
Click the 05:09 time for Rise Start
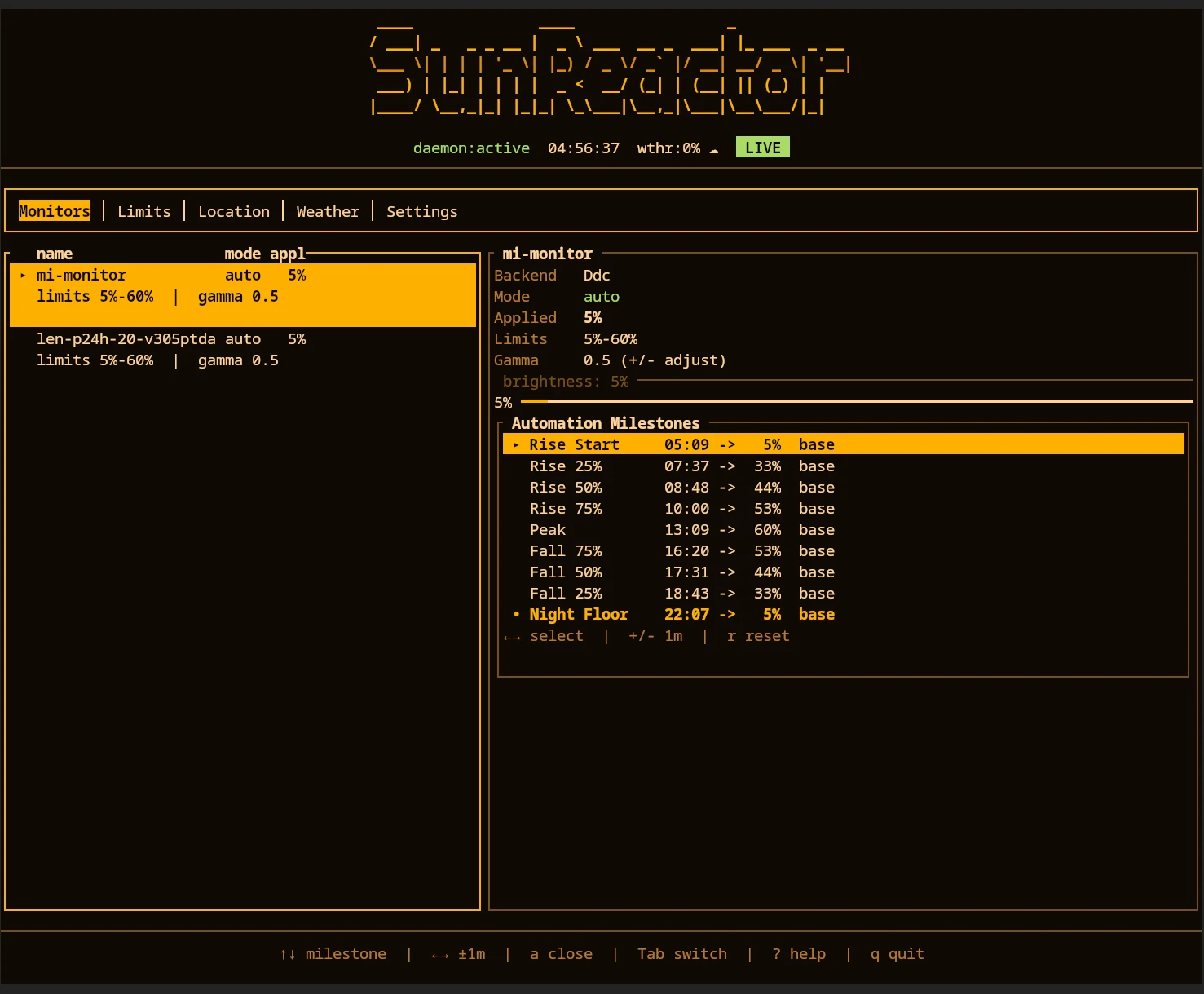coord(686,444)
